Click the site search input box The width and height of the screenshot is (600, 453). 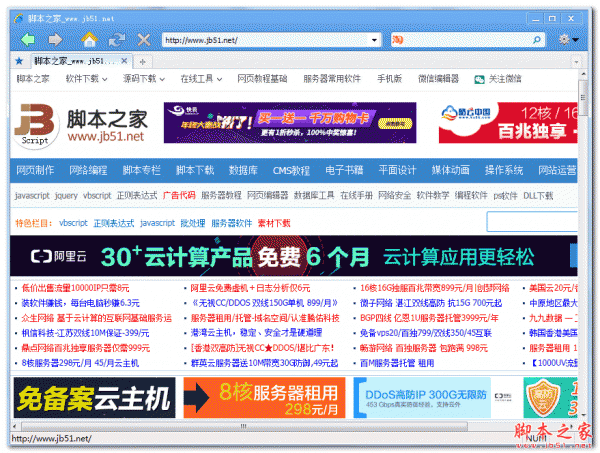[x=532, y=222]
